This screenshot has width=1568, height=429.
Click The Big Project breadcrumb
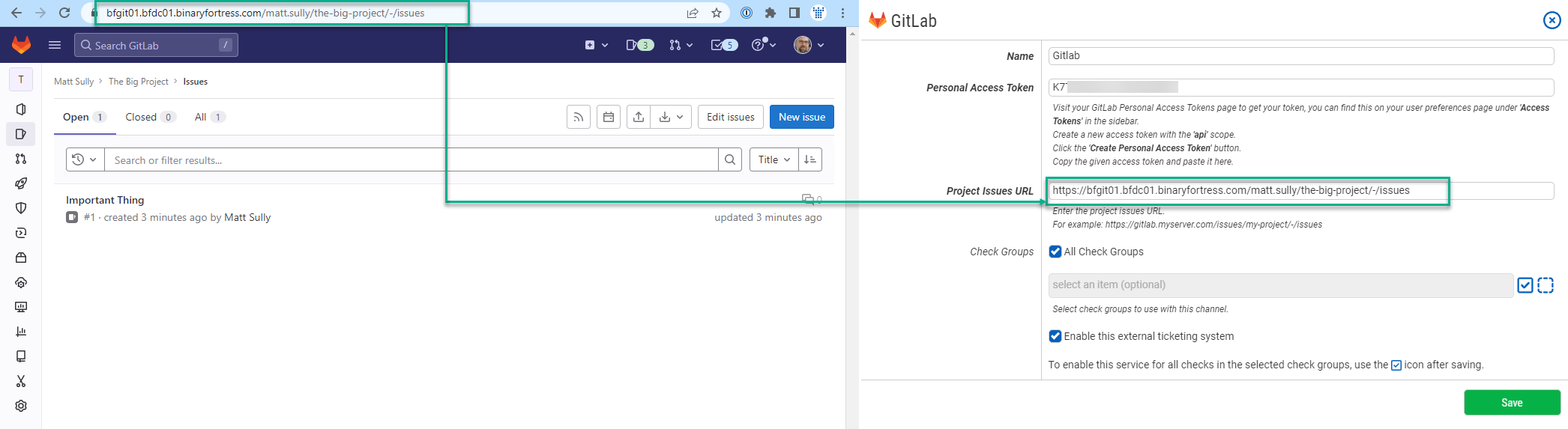click(x=139, y=82)
